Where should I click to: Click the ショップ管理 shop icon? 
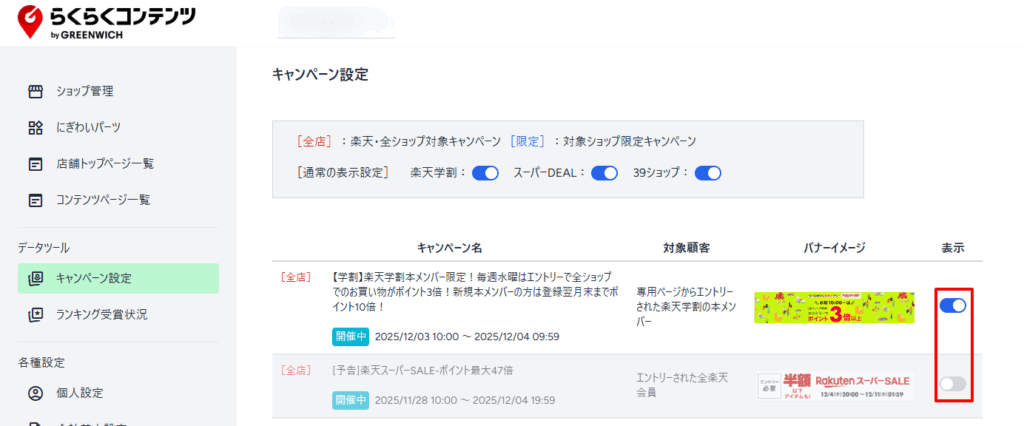(36, 92)
